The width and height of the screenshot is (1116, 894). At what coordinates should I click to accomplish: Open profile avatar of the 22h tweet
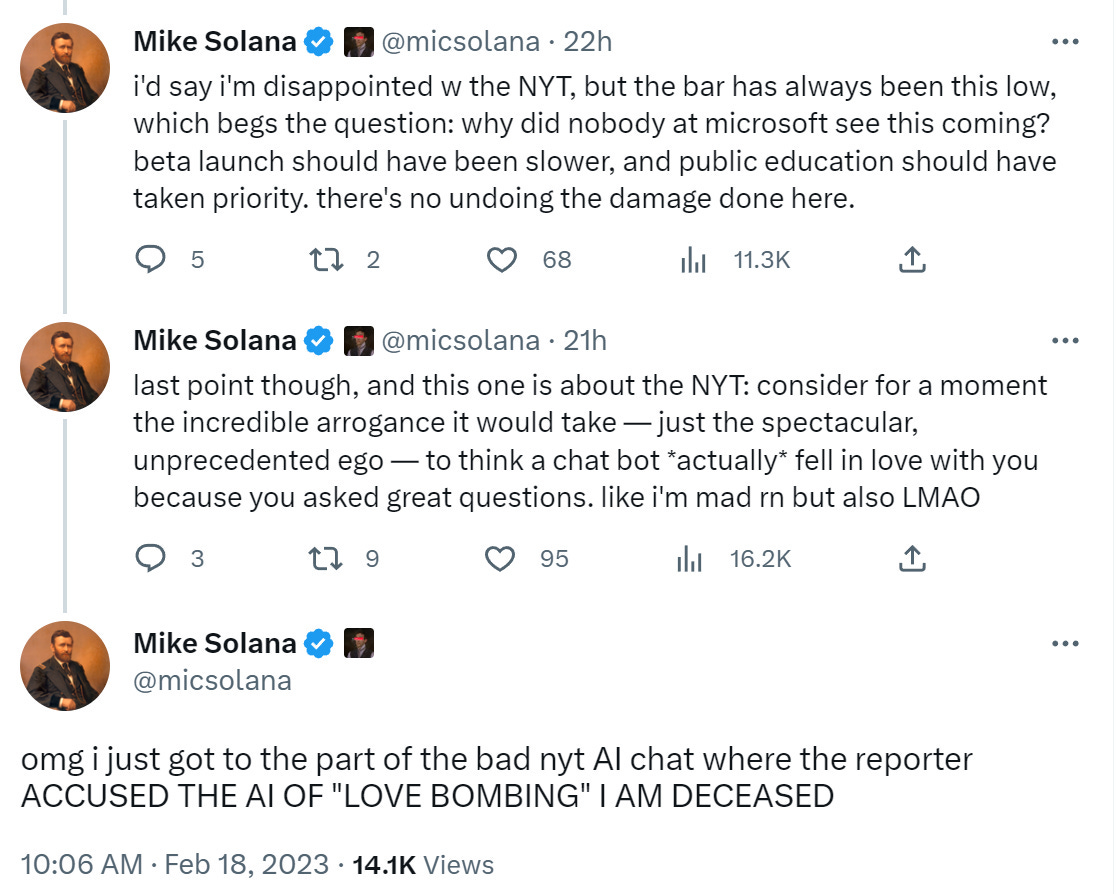click(66, 67)
